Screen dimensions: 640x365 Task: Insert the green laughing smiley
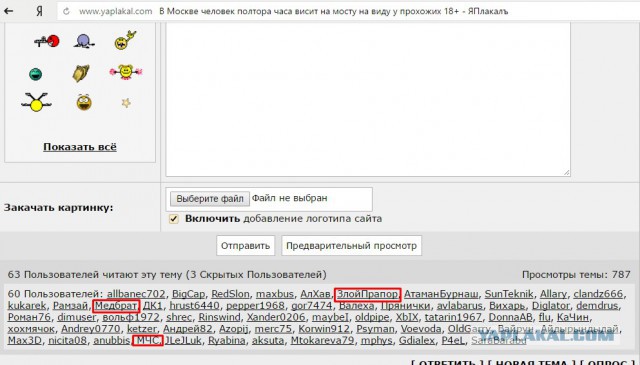[x=36, y=74]
